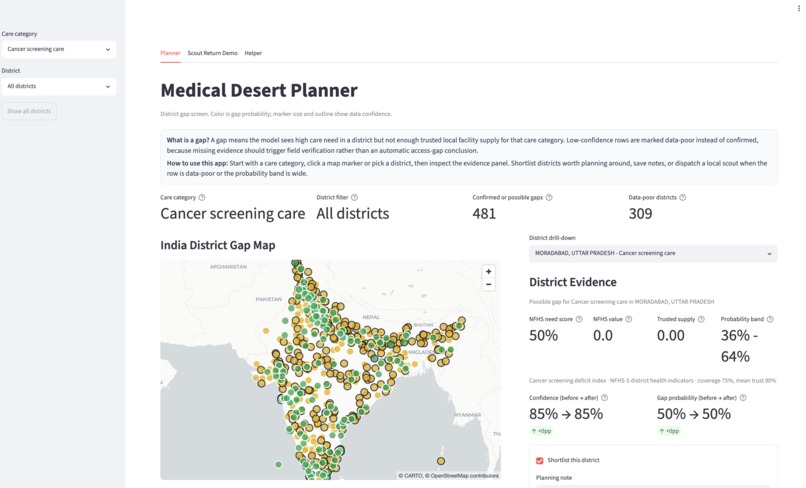The width and height of the screenshot is (806, 488).
Task: Expand the Care category dropdown in sidebar
Action: pos(59,49)
